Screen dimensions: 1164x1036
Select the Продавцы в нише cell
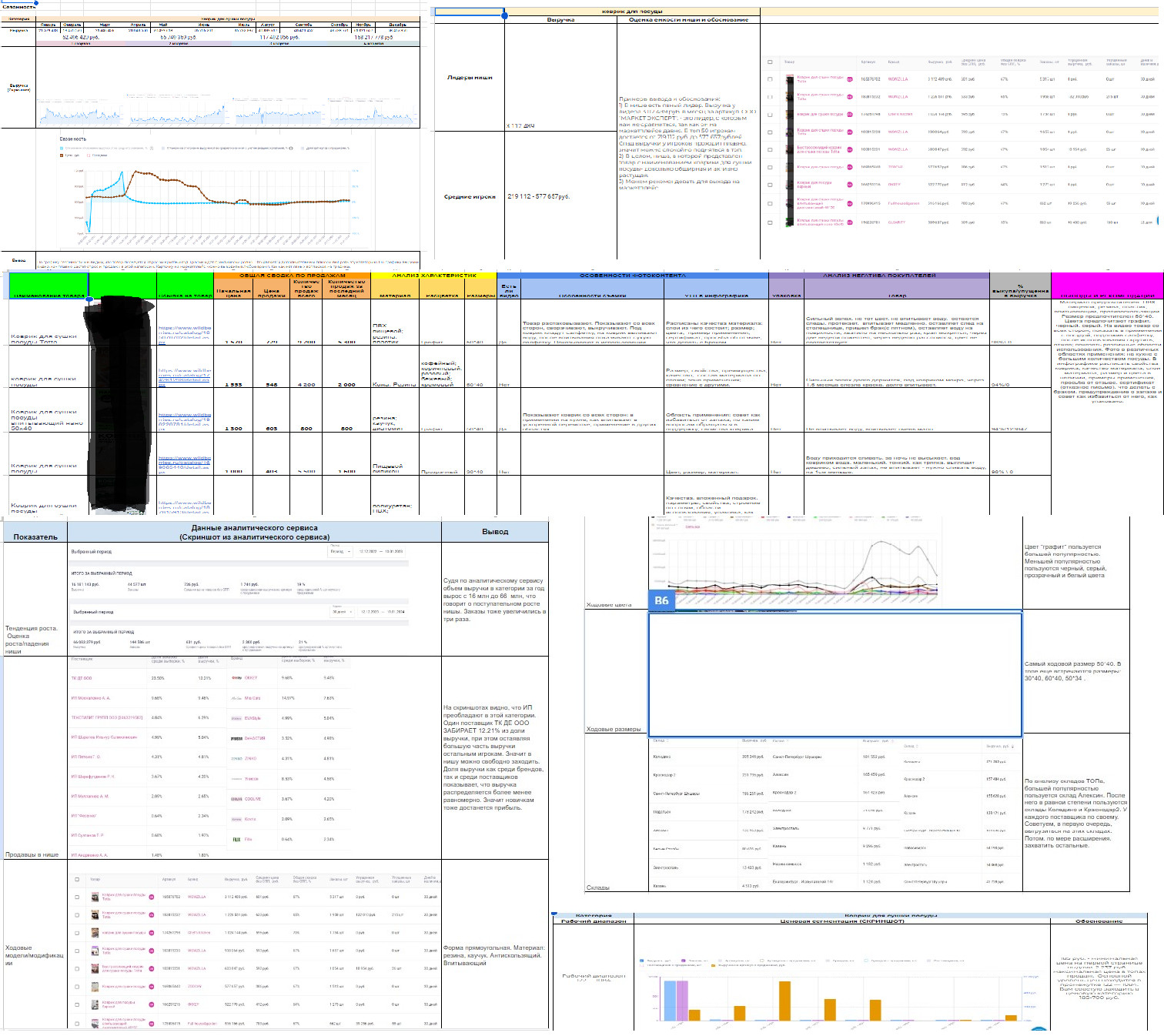35,757
